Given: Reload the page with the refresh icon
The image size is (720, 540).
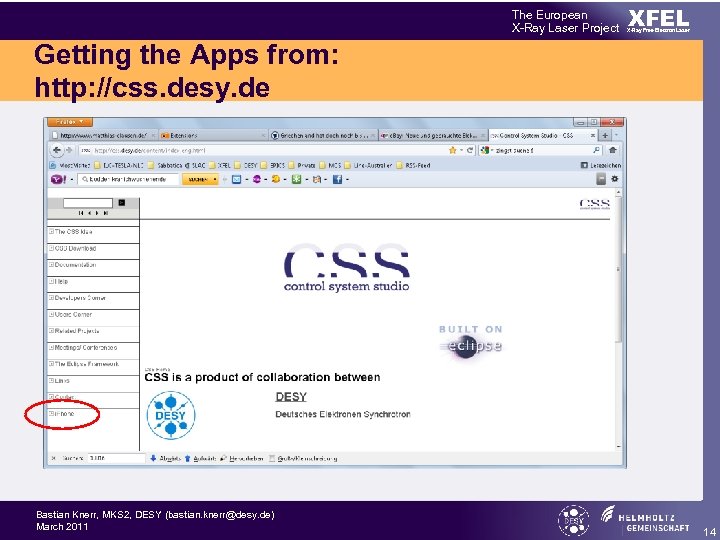Looking at the screenshot, I should point(470,150).
